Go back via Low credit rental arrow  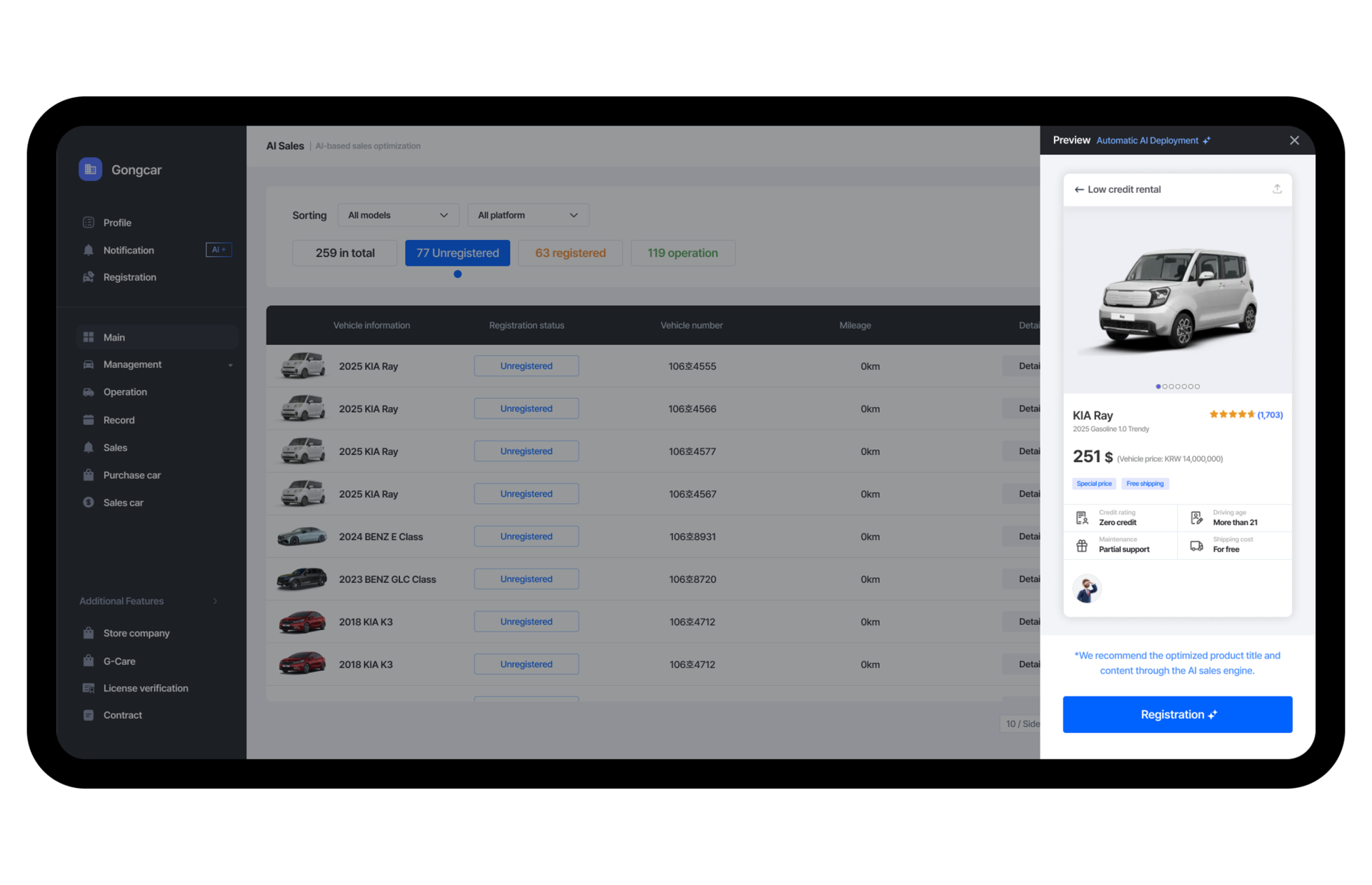coord(1079,189)
